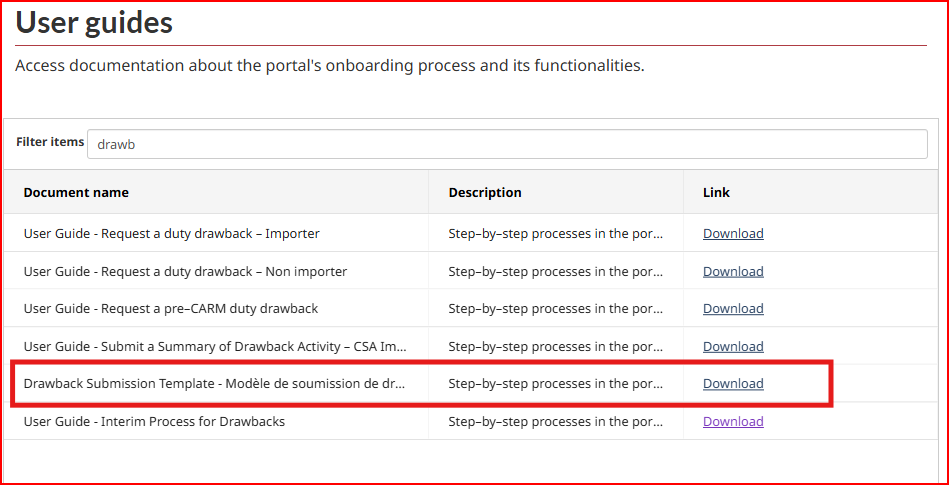Select the Interim Process for Drawbacks row name
Image resolution: width=949 pixels, height=485 pixels.
point(154,421)
